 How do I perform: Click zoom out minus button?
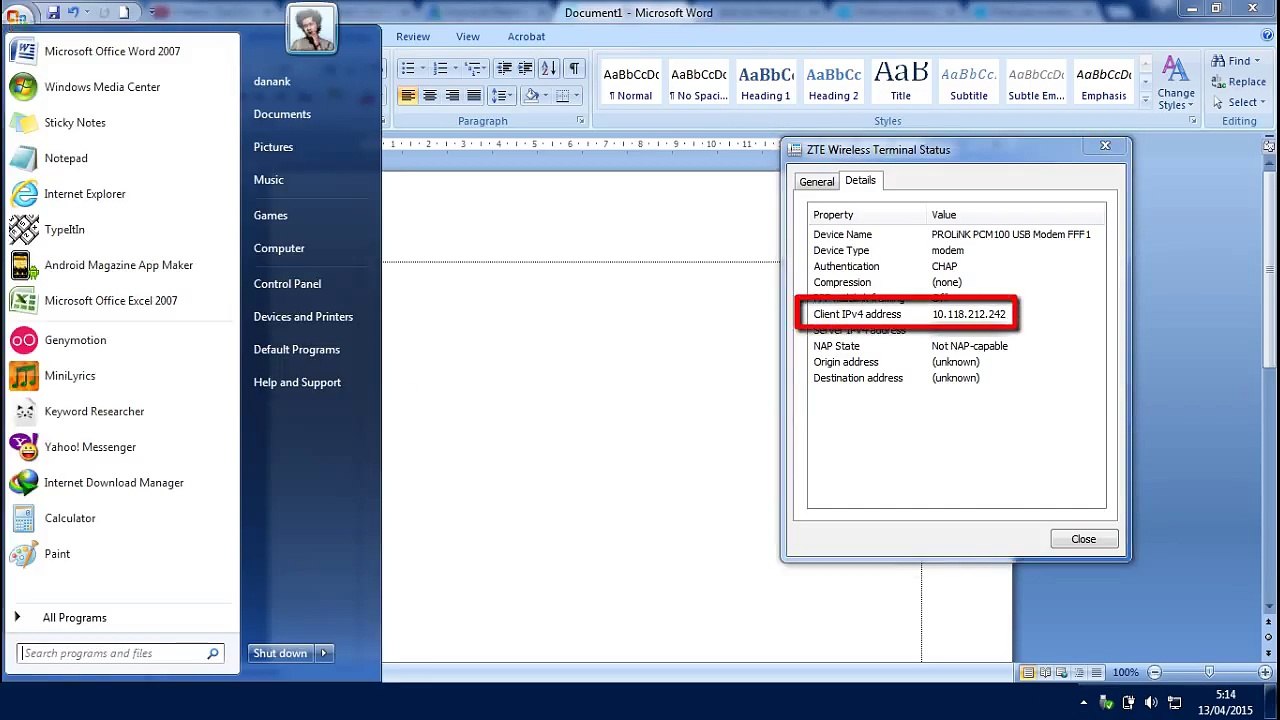[1154, 672]
